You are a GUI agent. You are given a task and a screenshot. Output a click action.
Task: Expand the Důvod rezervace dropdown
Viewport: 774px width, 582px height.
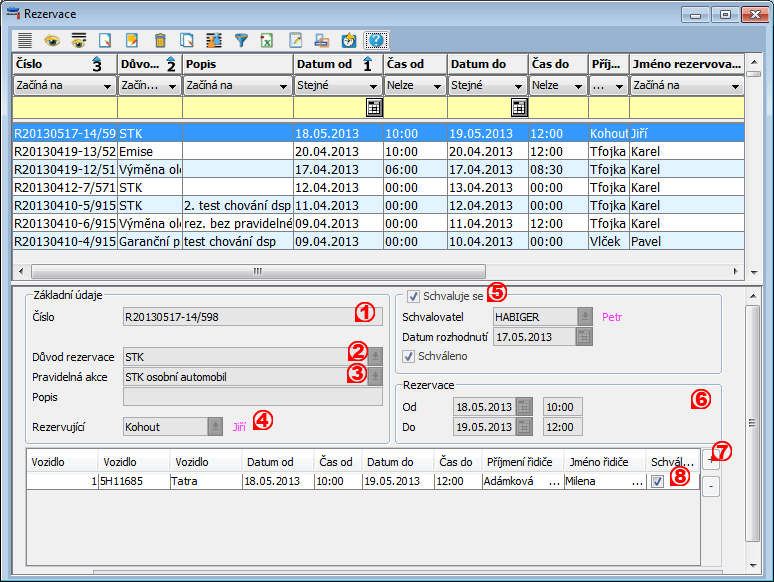(x=375, y=356)
